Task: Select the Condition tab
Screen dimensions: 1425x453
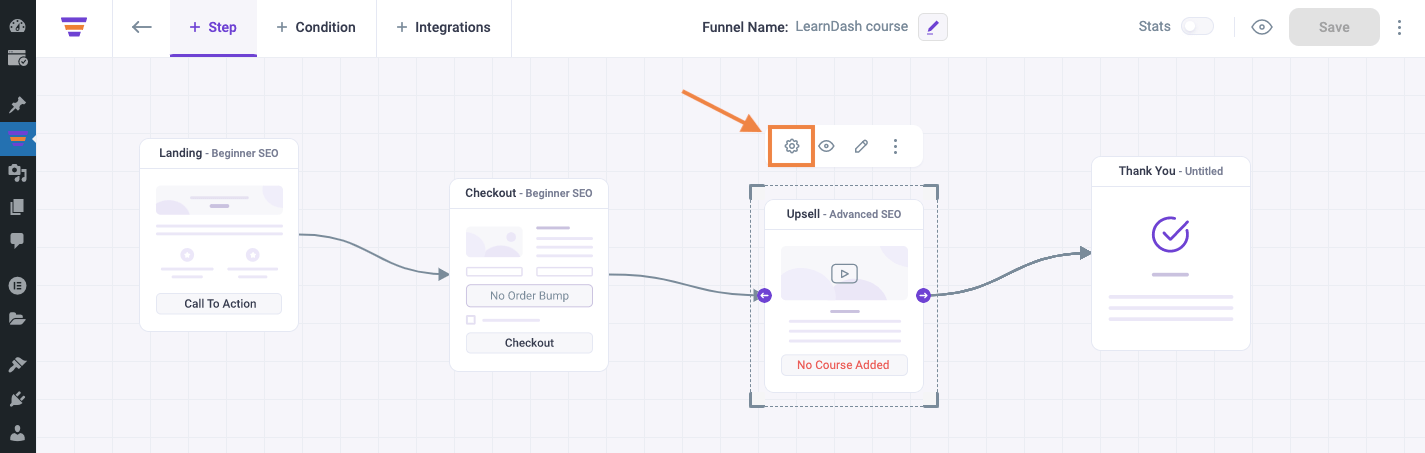Action: [x=316, y=27]
